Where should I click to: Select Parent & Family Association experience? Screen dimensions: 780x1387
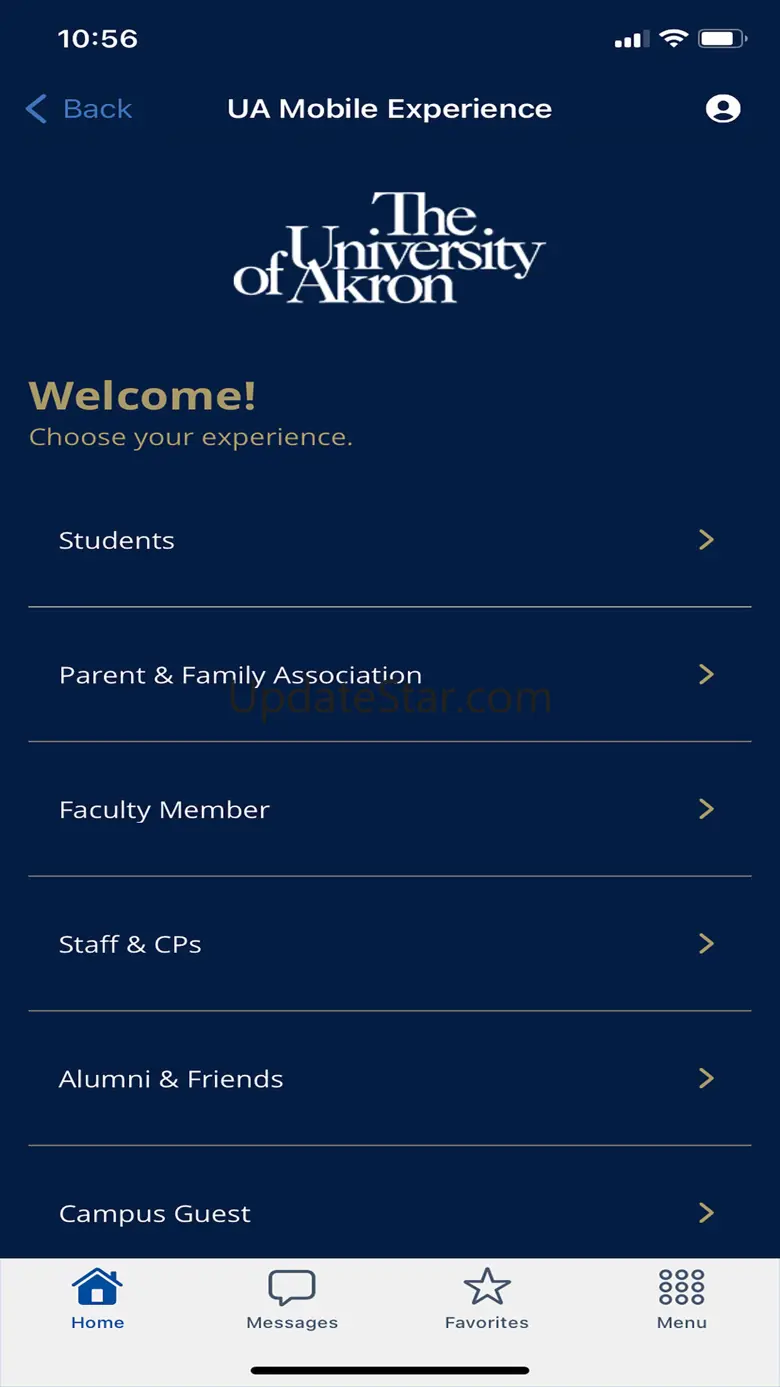(x=240, y=675)
